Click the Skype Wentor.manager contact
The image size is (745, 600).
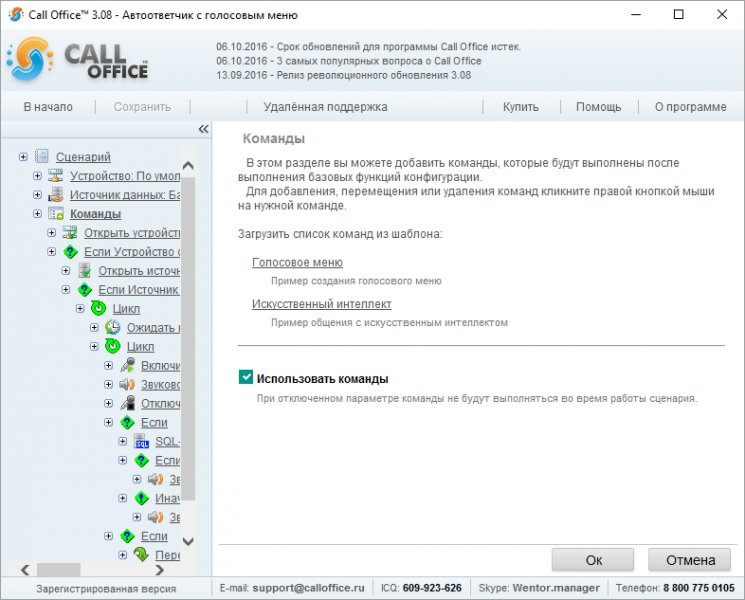coord(556,588)
